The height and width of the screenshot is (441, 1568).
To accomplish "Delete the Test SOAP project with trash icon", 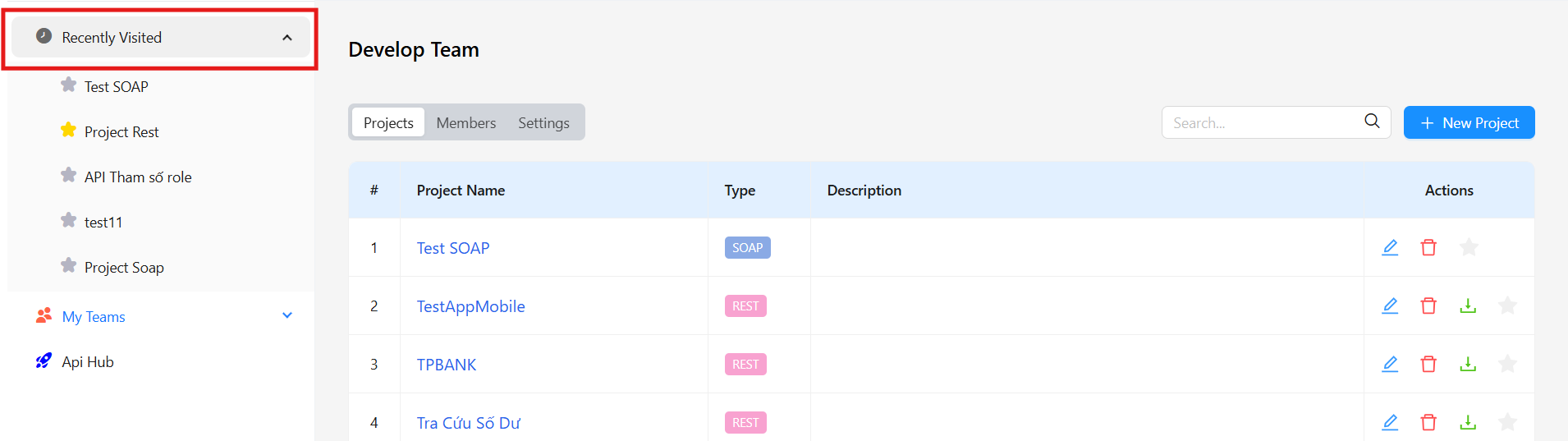I will tap(1428, 247).
